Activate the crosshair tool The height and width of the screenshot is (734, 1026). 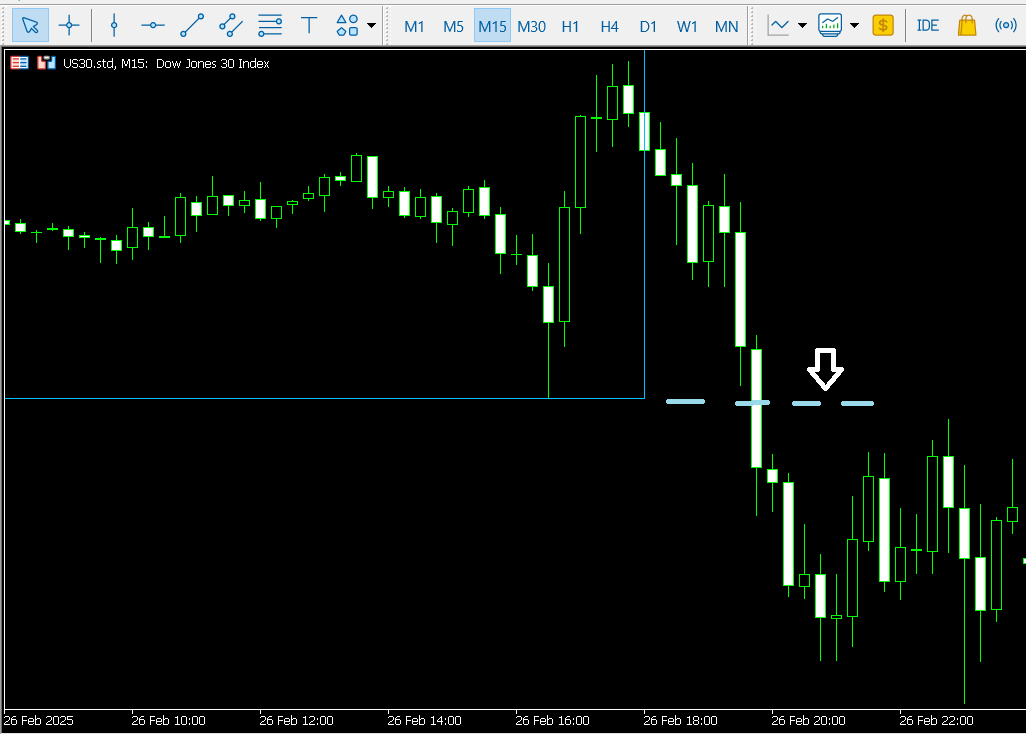pos(69,25)
